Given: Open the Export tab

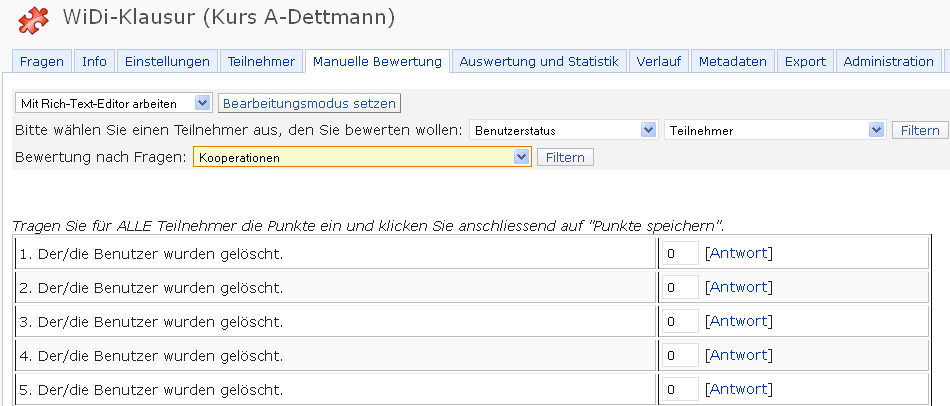Looking at the screenshot, I should tap(805, 62).
